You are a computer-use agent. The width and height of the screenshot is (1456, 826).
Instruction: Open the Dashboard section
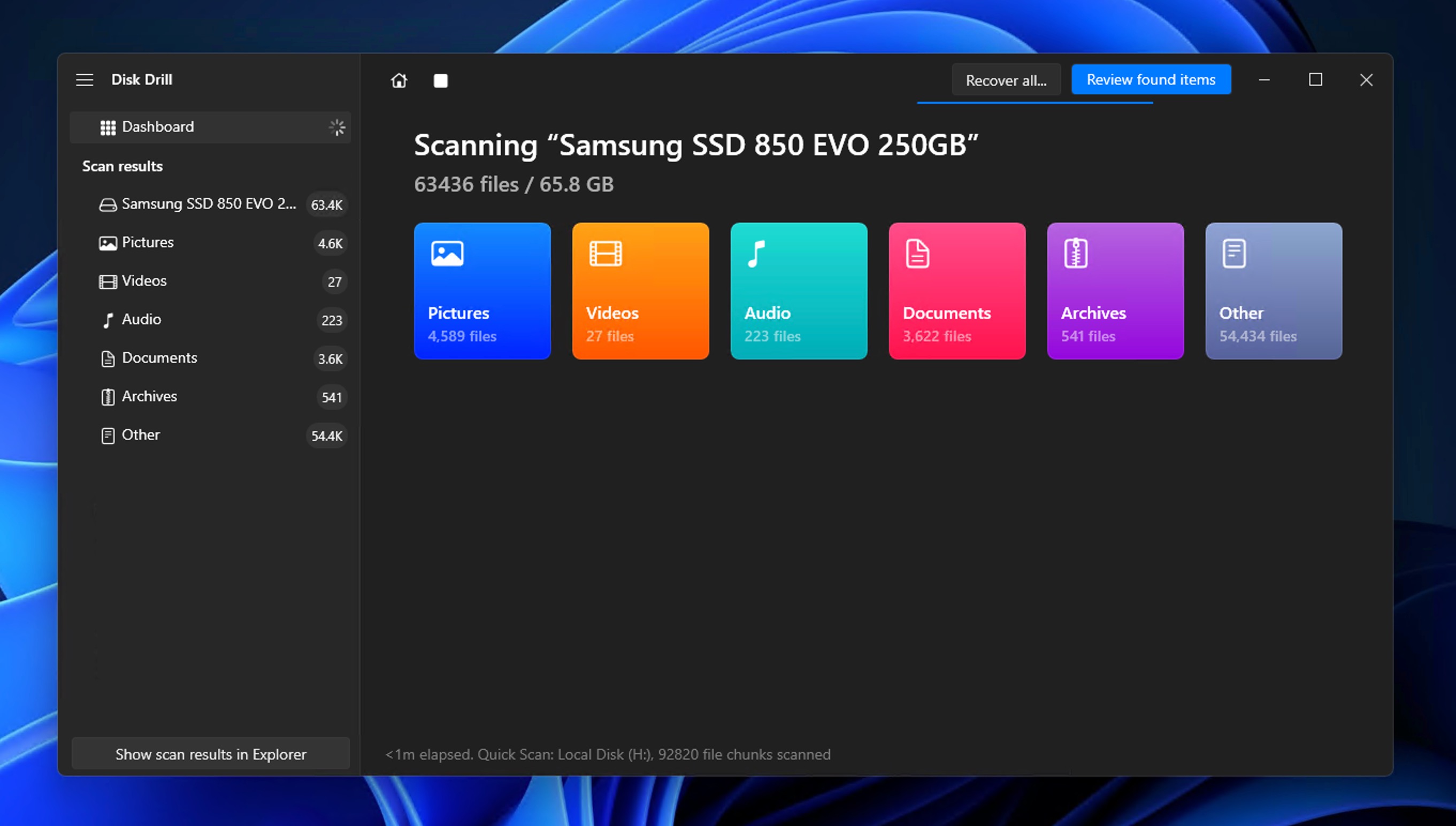coord(210,127)
